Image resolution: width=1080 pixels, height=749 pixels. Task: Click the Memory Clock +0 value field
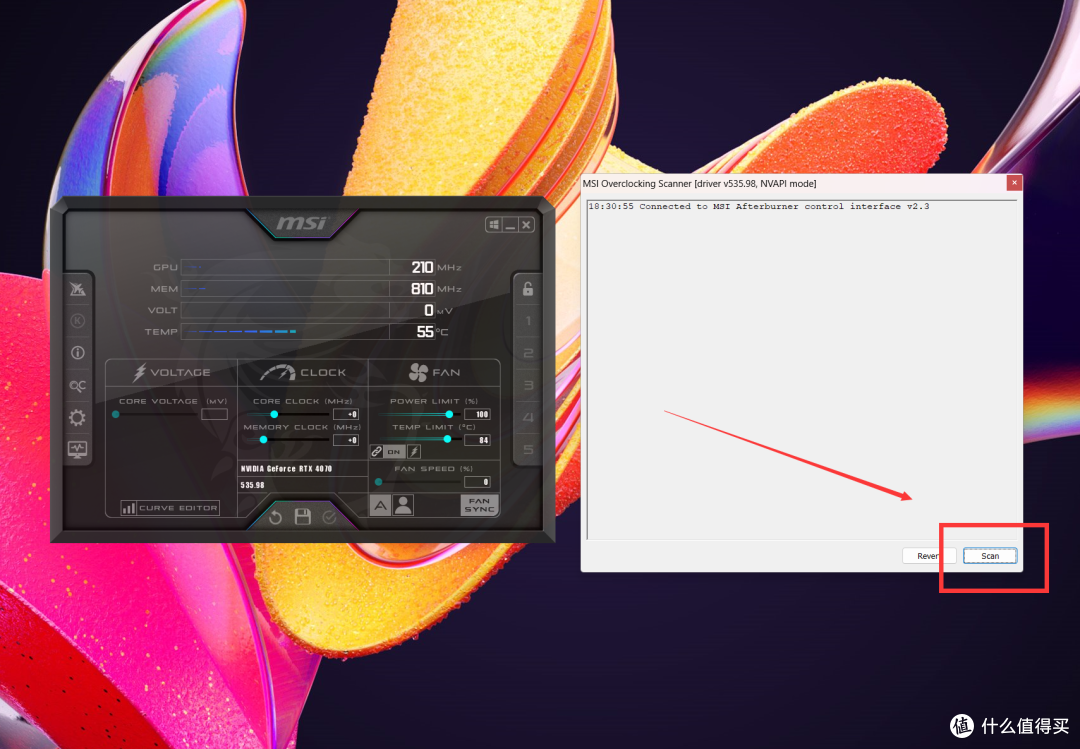pyautogui.click(x=346, y=440)
